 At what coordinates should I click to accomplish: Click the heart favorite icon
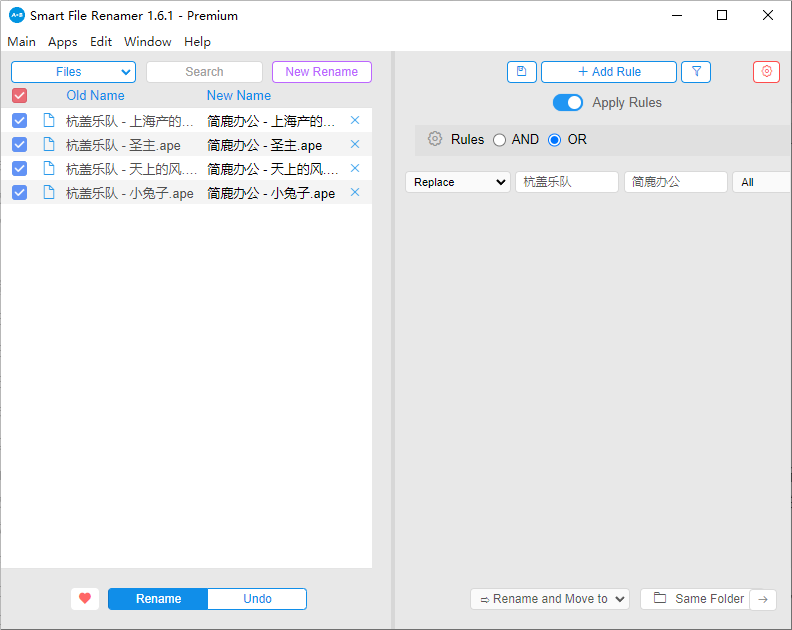pyautogui.click(x=85, y=599)
